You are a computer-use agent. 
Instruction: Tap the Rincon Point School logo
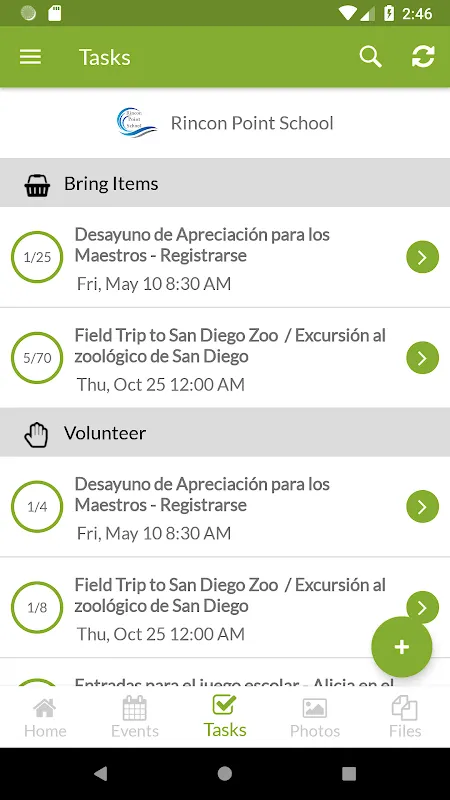pos(136,122)
